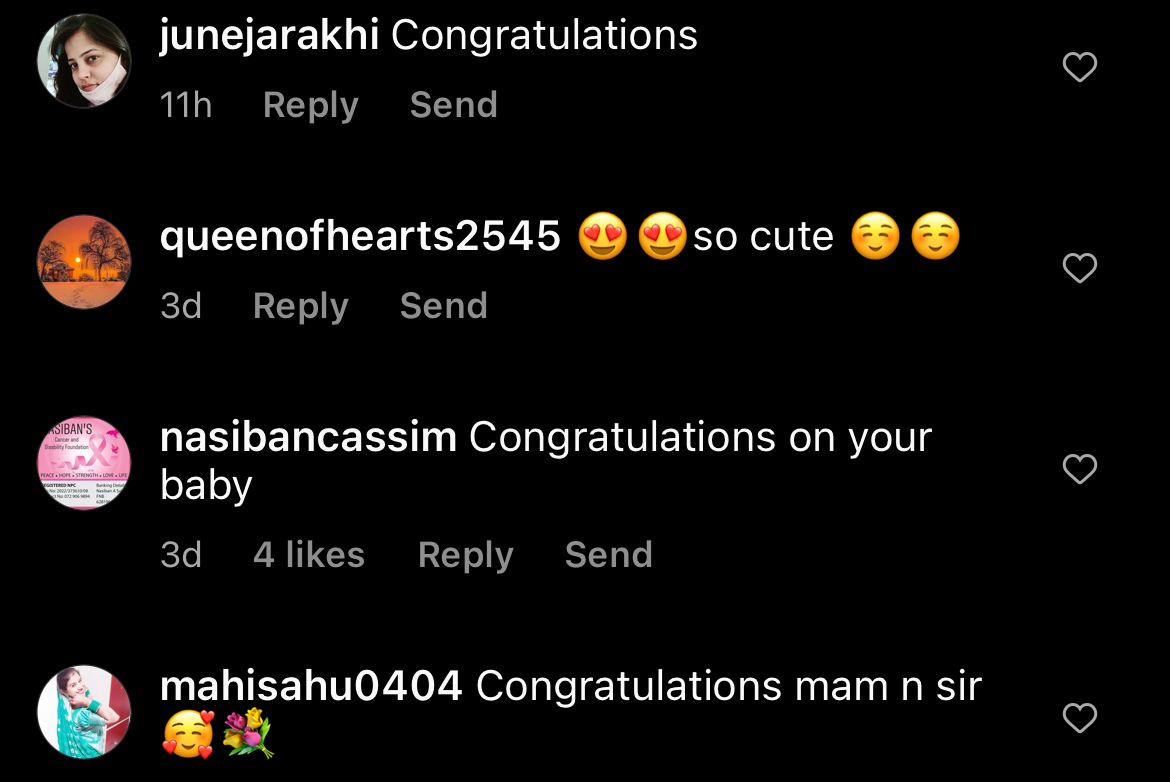Send queenofhearts2545's comment
This screenshot has height=782, width=1170.
click(443, 306)
